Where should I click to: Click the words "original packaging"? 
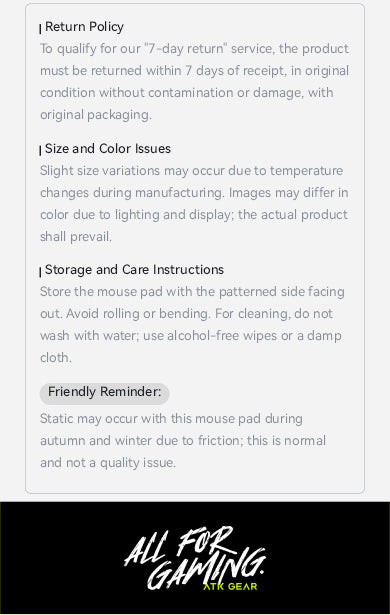96,115
